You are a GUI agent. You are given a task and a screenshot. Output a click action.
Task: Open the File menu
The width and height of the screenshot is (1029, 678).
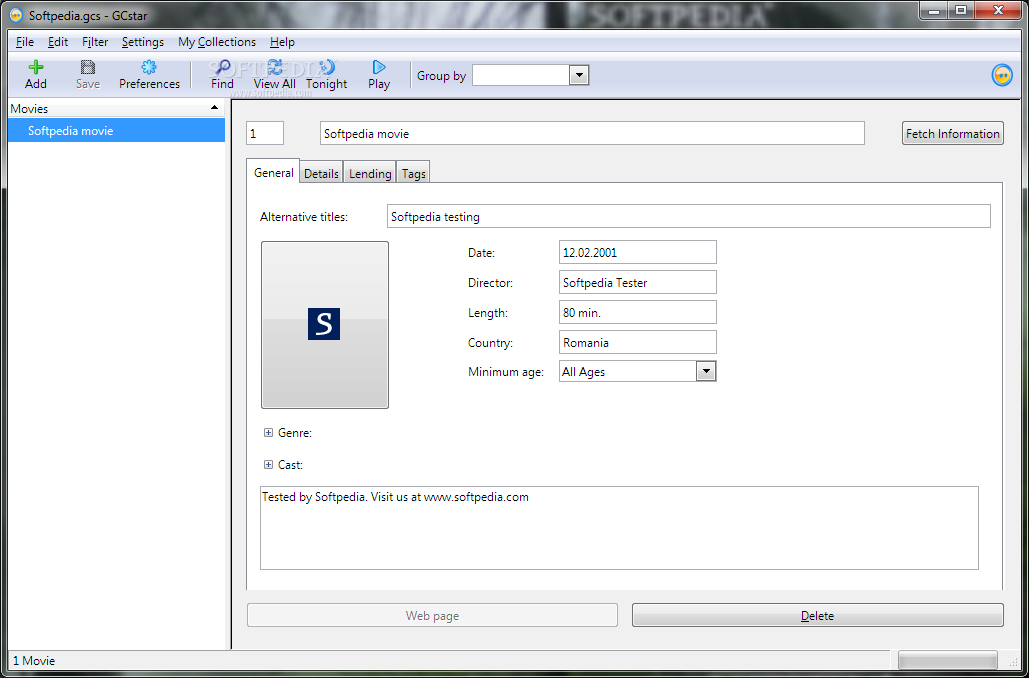[x=25, y=42]
